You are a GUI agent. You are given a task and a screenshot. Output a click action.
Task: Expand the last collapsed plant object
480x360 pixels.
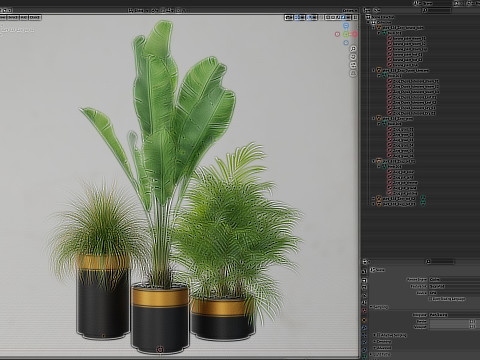[x=374, y=204]
